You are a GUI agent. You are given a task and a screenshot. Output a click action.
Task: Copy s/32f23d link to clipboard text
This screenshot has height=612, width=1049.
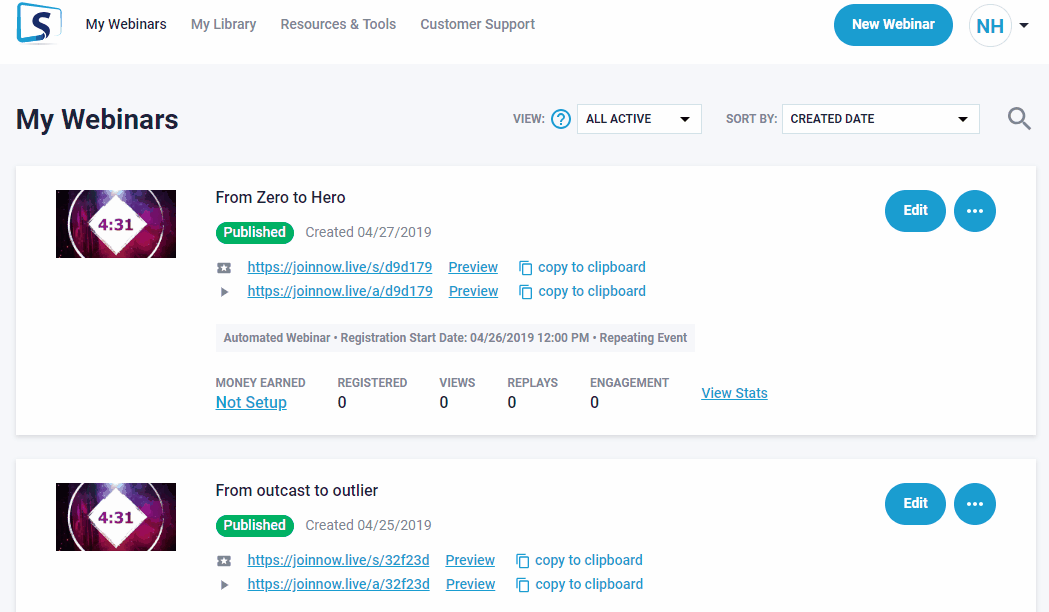(589, 560)
